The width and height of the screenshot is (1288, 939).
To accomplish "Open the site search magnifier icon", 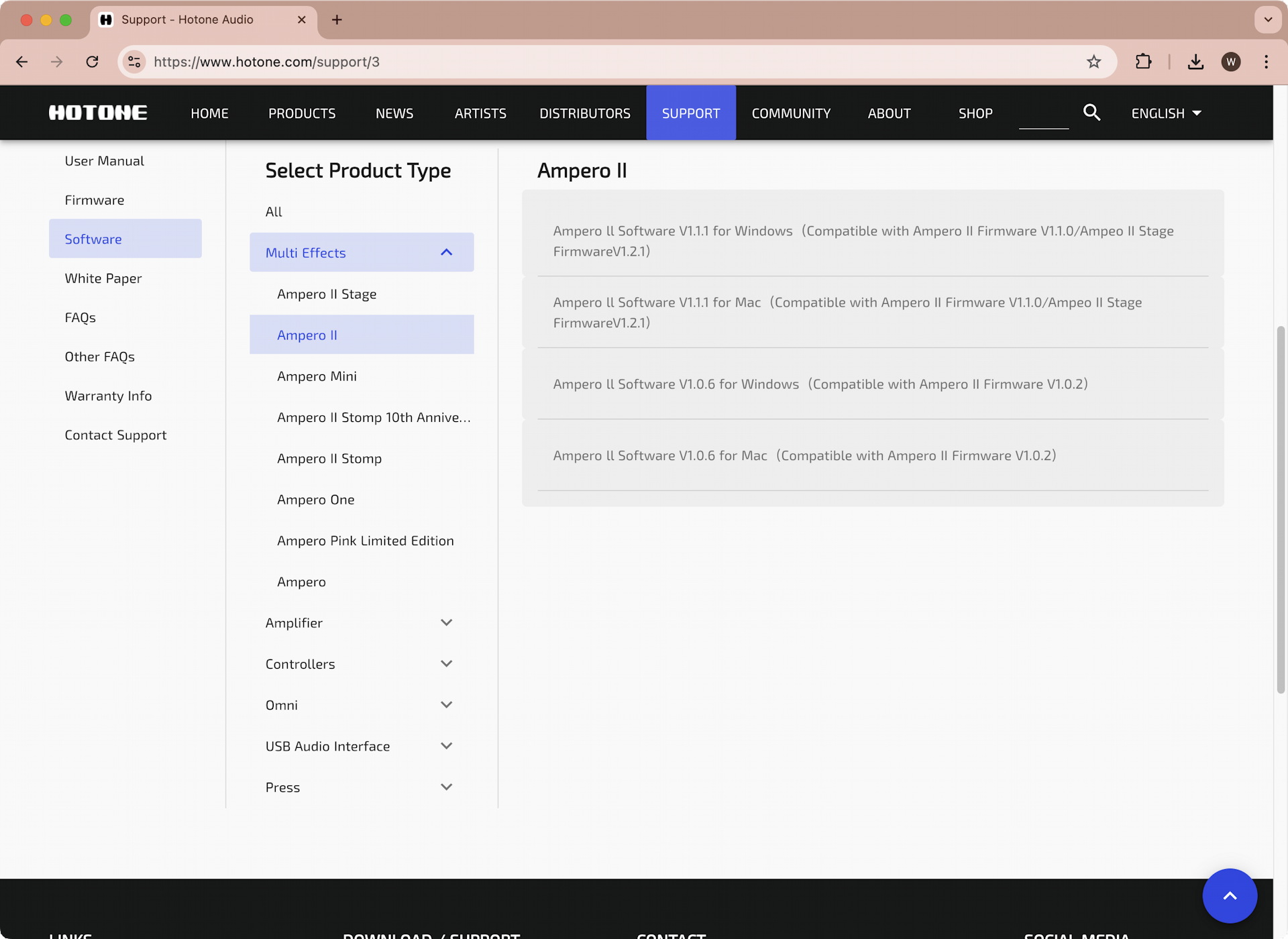I will [x=1091, y=113].
